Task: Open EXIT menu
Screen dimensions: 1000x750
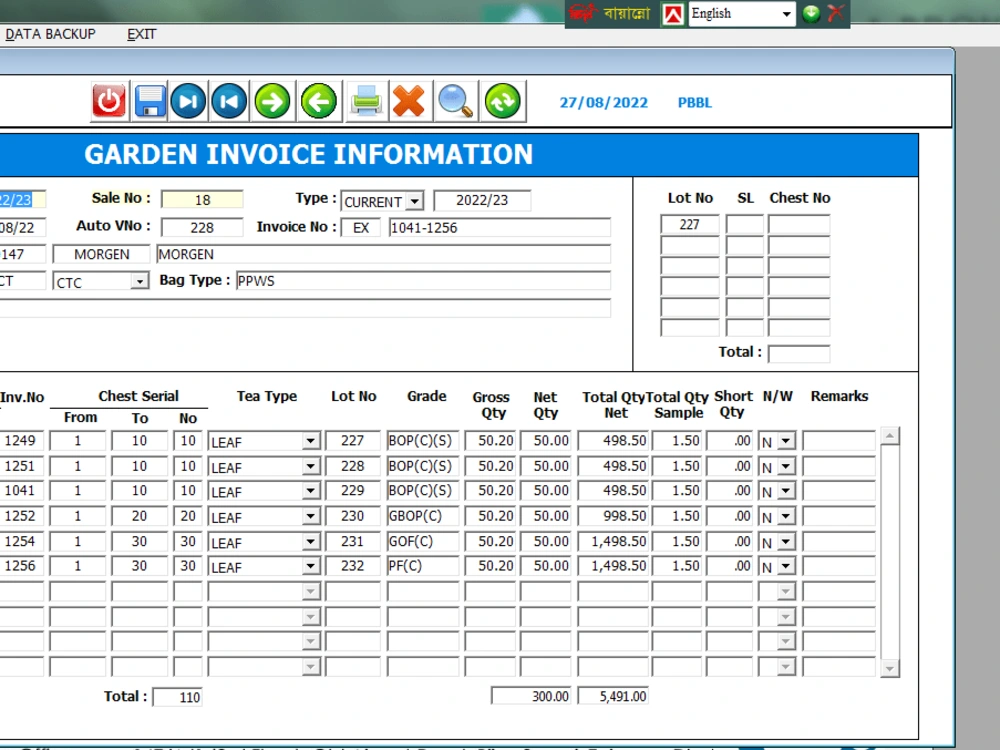Action: click(x=141, y=34)
